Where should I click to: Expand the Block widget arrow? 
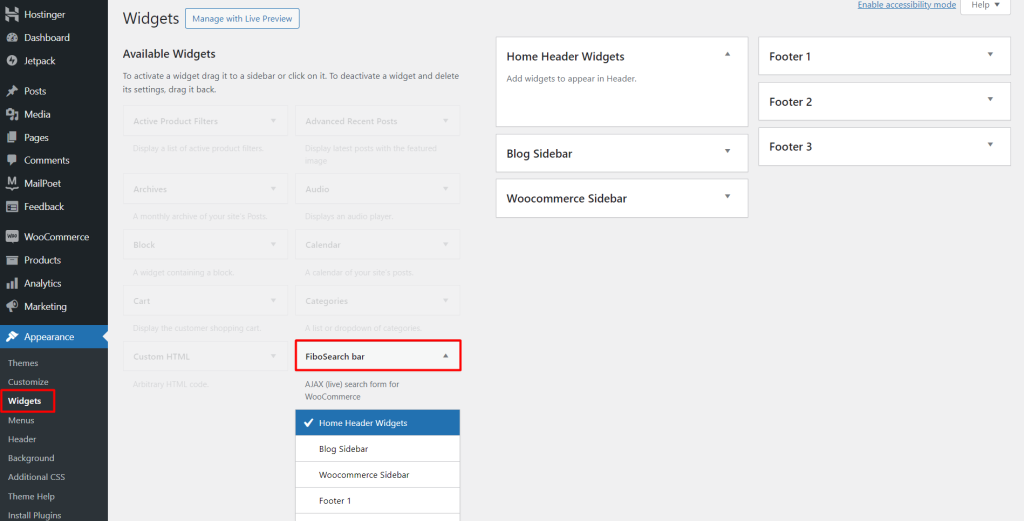pos(274,245)
